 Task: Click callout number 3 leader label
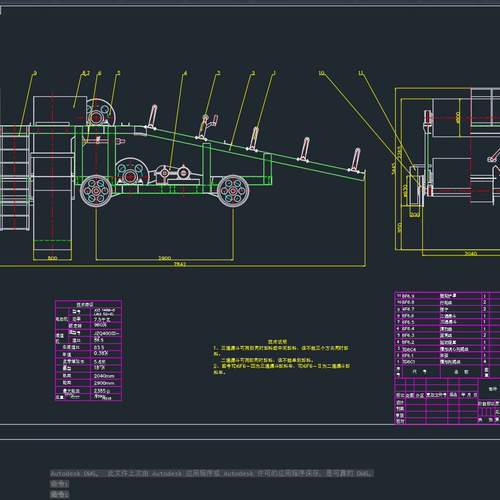click(218, 73)
